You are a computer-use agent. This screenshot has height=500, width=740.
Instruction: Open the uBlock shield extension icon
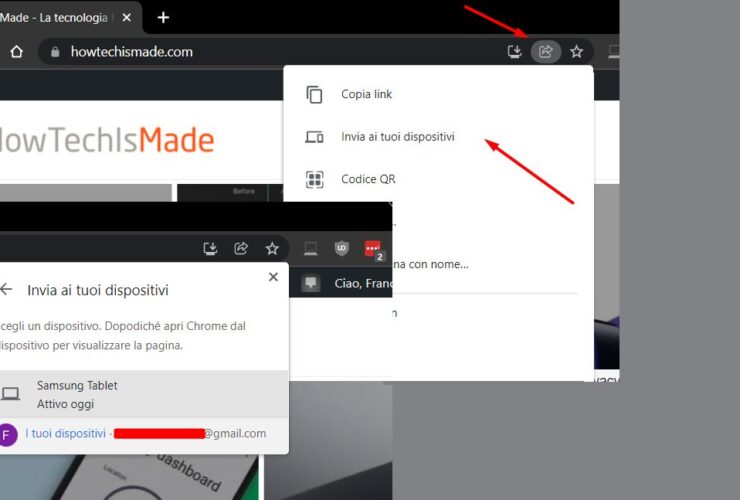tap(342, 248)
